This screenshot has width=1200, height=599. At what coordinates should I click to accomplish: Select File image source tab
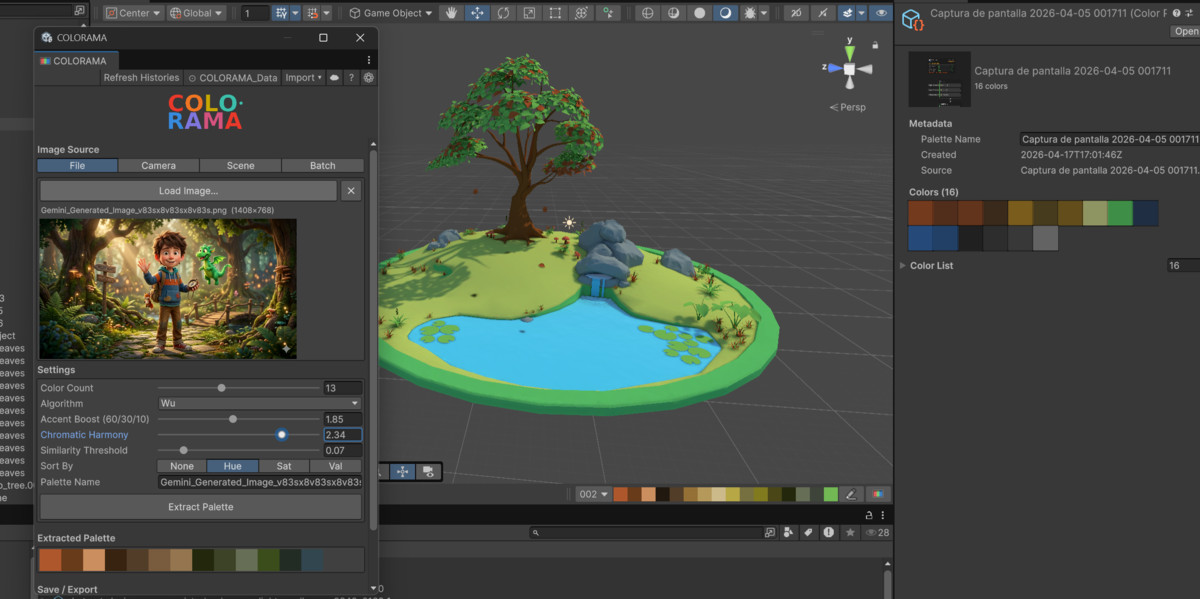pyautogui.click(x=77, y=166)
